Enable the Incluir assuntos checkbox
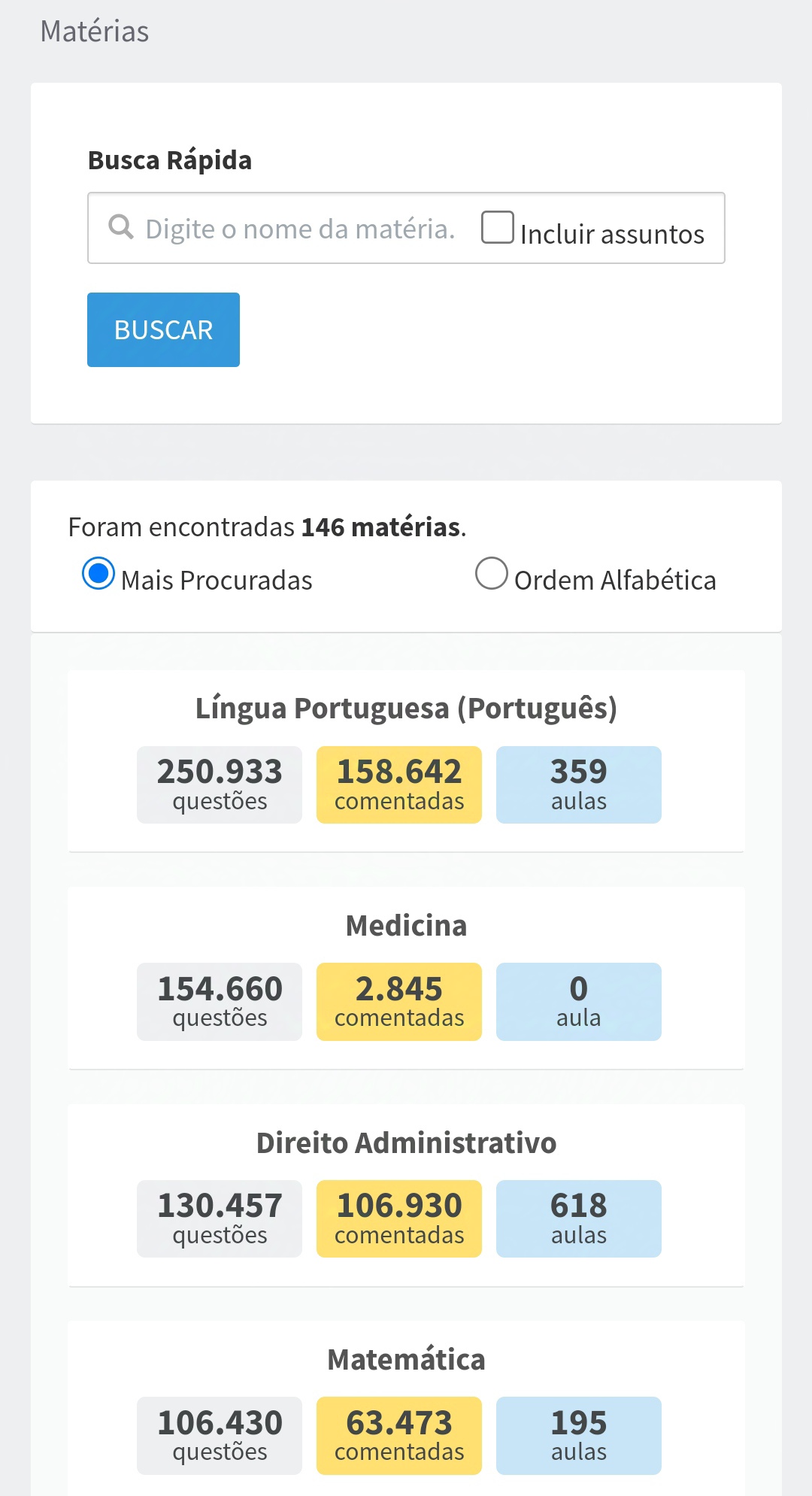This screenshot has width=812, height=1496. [497, 227]
